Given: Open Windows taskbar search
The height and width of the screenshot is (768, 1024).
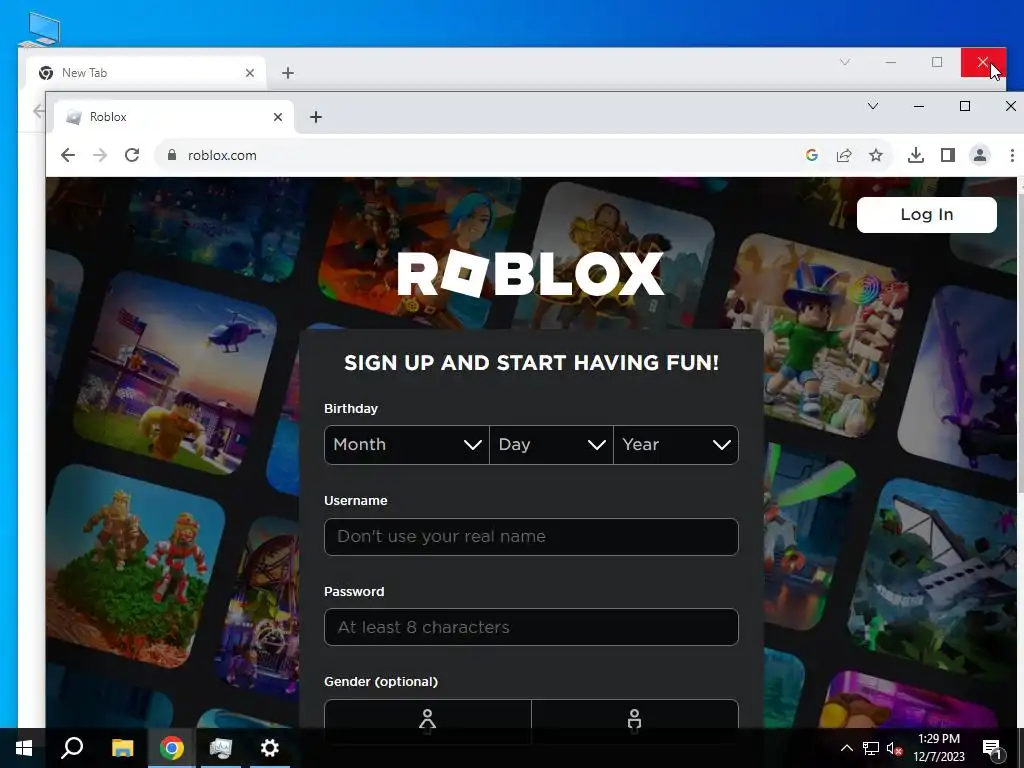Looking at the screenshot, I should click(x=72, y=748).
